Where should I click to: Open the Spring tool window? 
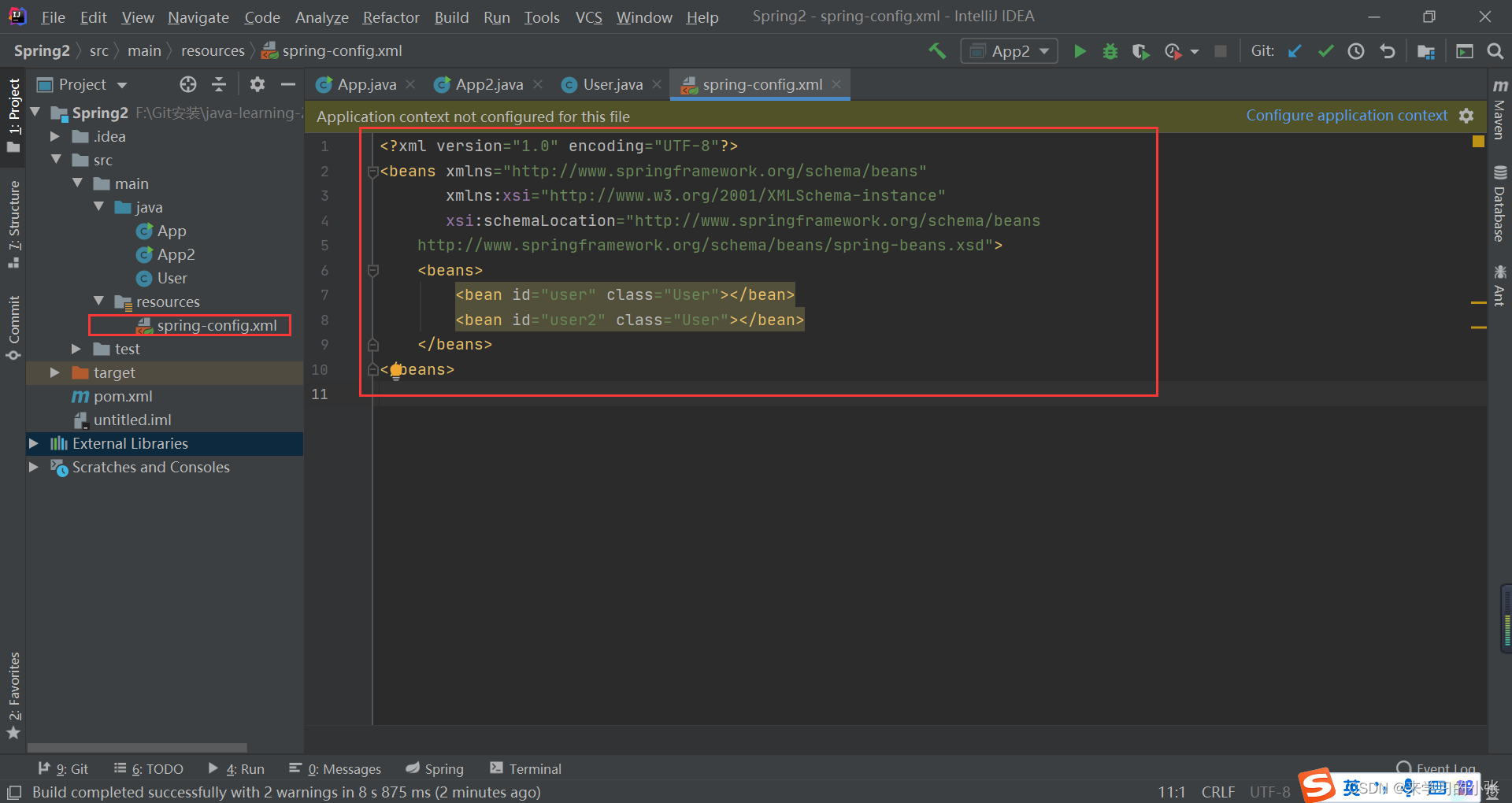435,769
